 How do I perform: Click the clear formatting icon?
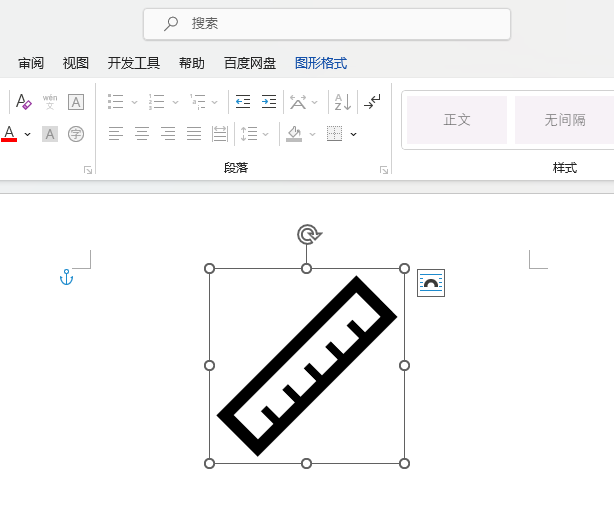(x=23, y=102)
